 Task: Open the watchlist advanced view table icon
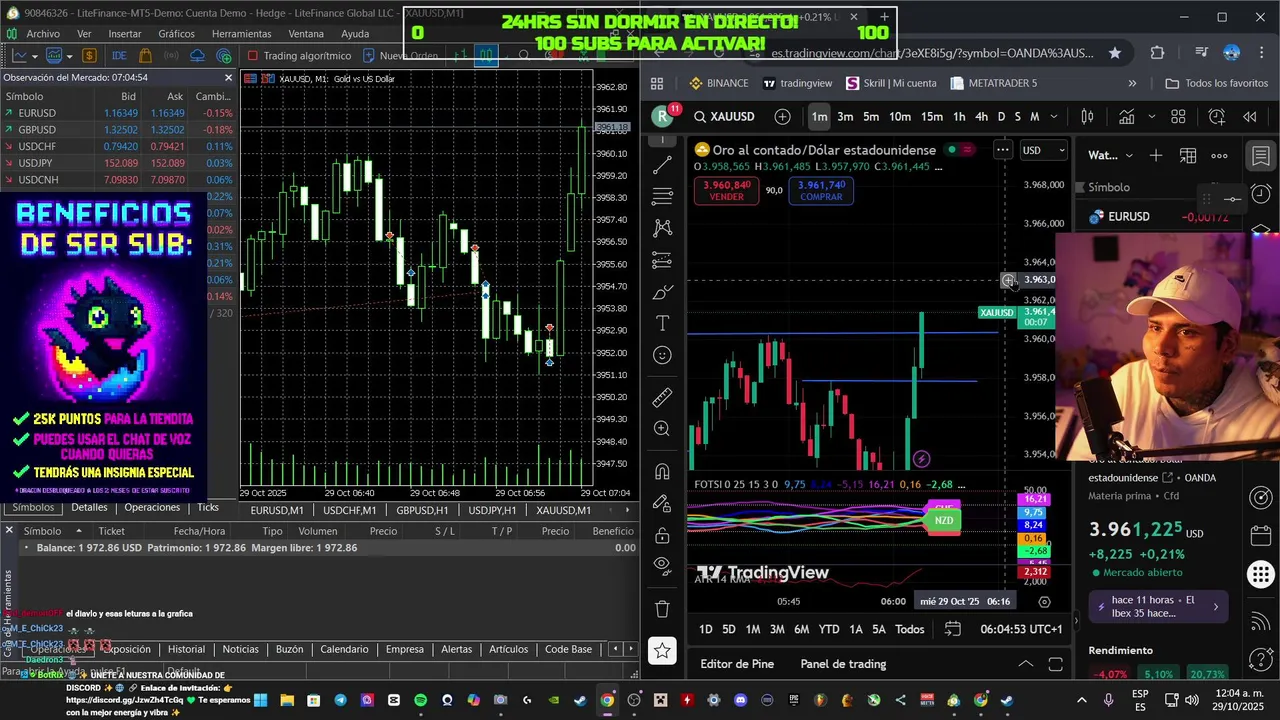(1188, 155)
